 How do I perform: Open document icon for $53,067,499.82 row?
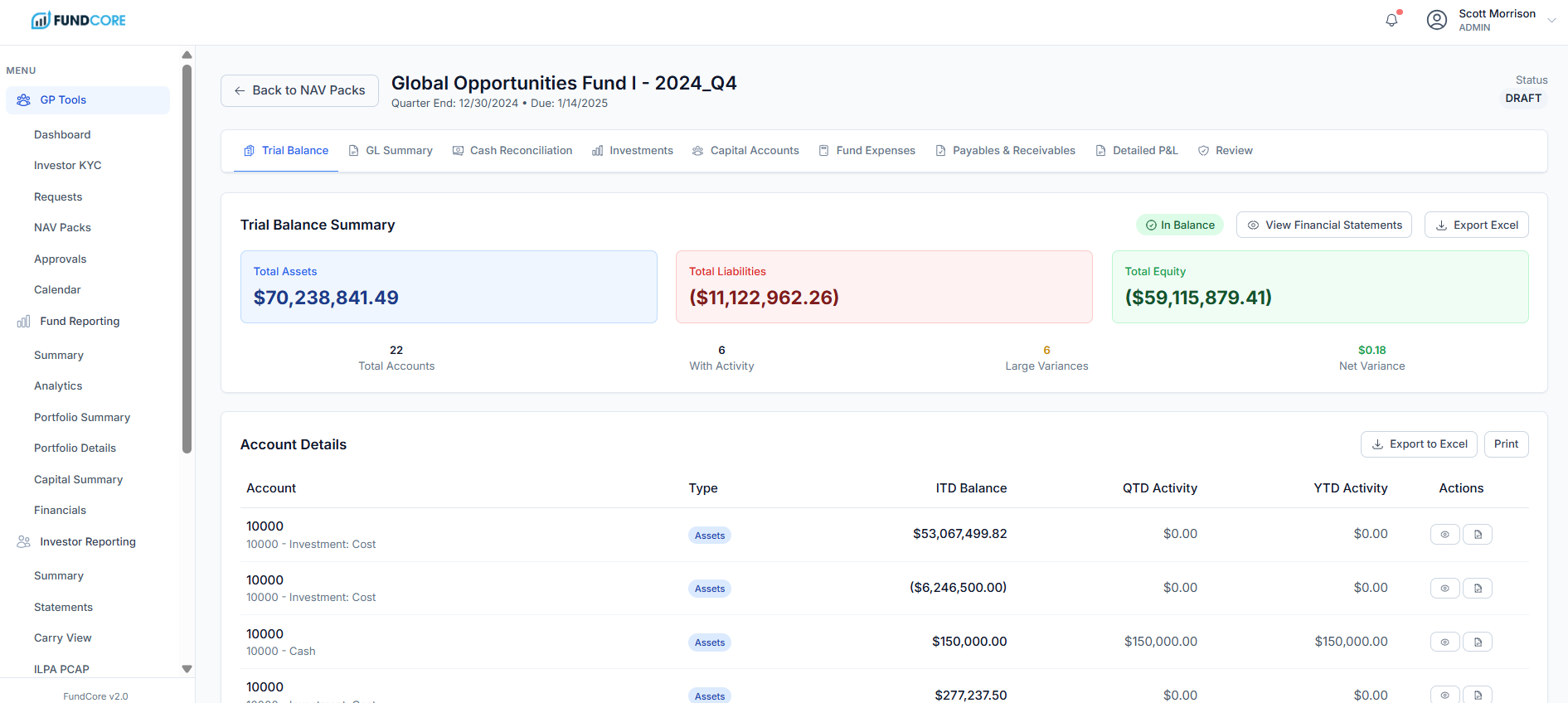pyautogui.click(x=1478, y=535)
